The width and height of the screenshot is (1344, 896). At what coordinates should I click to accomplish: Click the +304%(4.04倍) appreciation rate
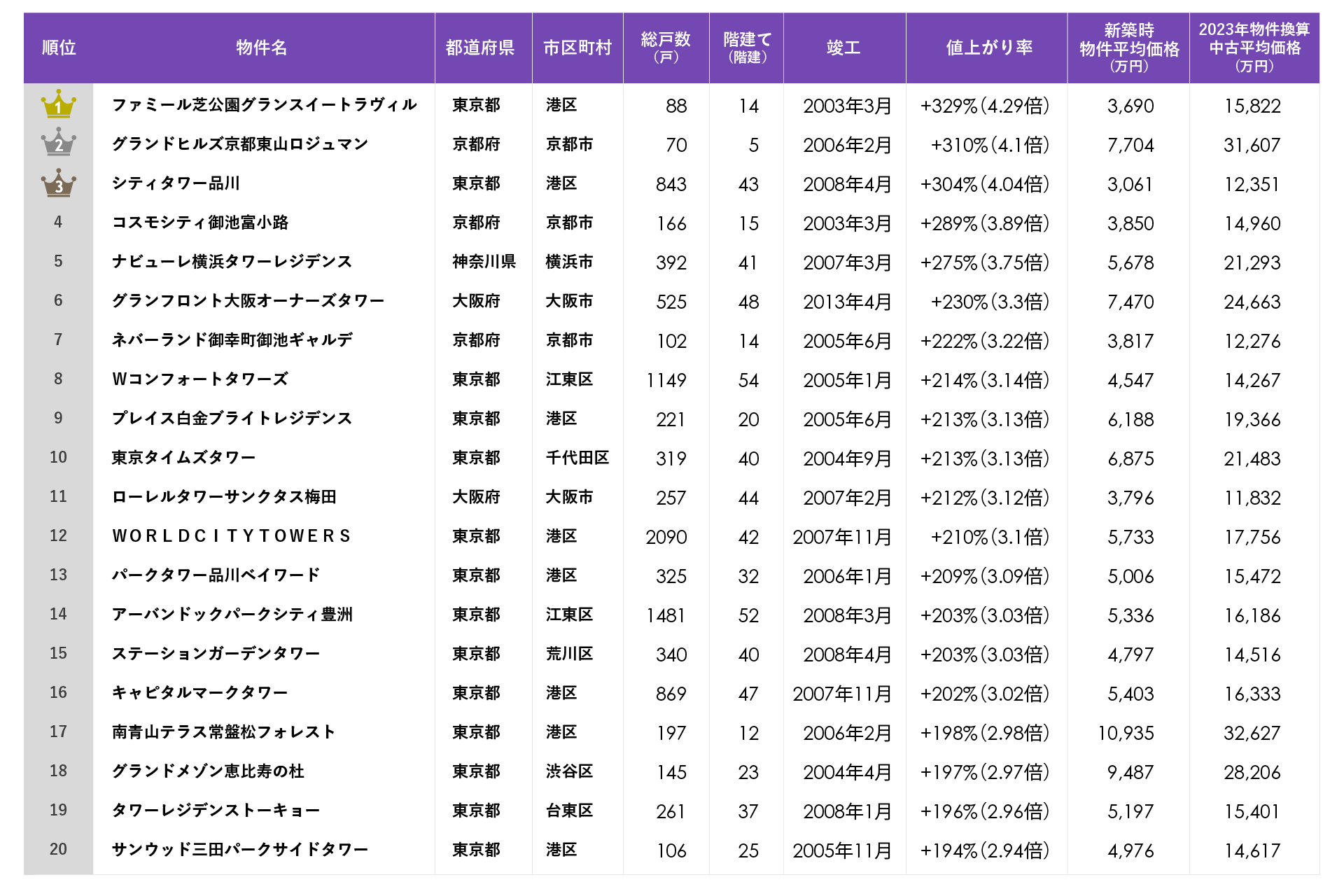[985, 184]
